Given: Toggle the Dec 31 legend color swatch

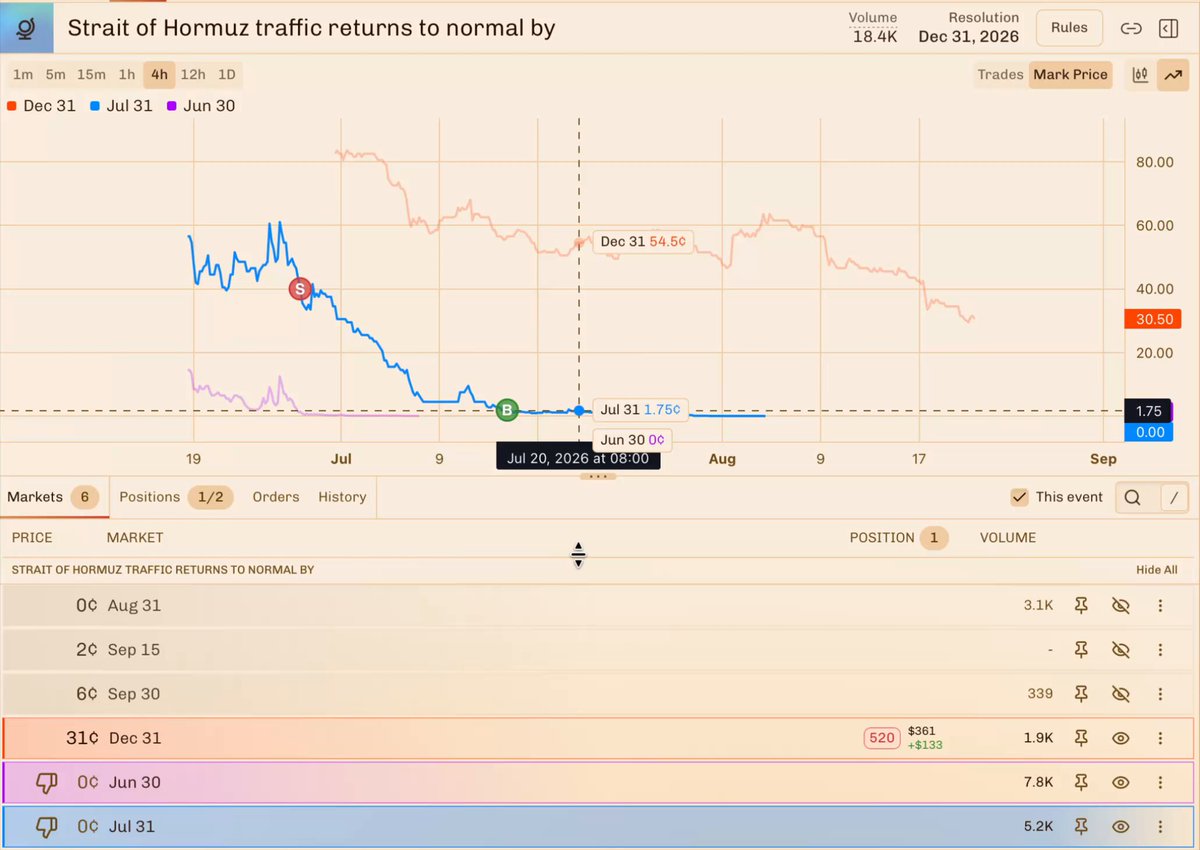Looking at the screenshot, I should click(x=12, y=106).
